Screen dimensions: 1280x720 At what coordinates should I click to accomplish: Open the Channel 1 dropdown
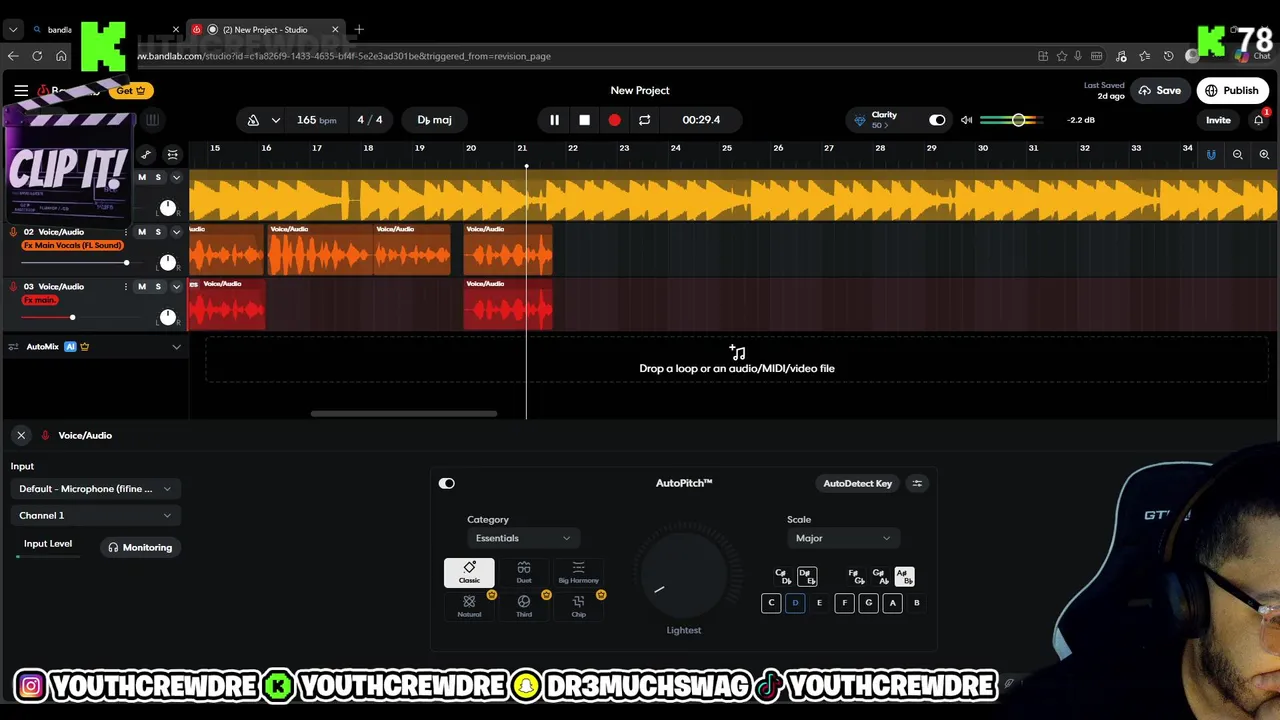pos(95,516)
